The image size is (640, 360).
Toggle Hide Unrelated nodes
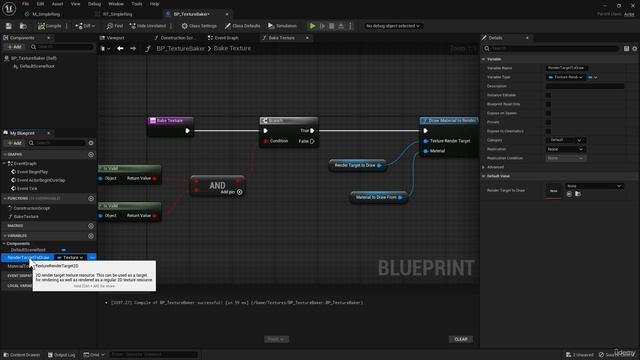coord(148,26)
